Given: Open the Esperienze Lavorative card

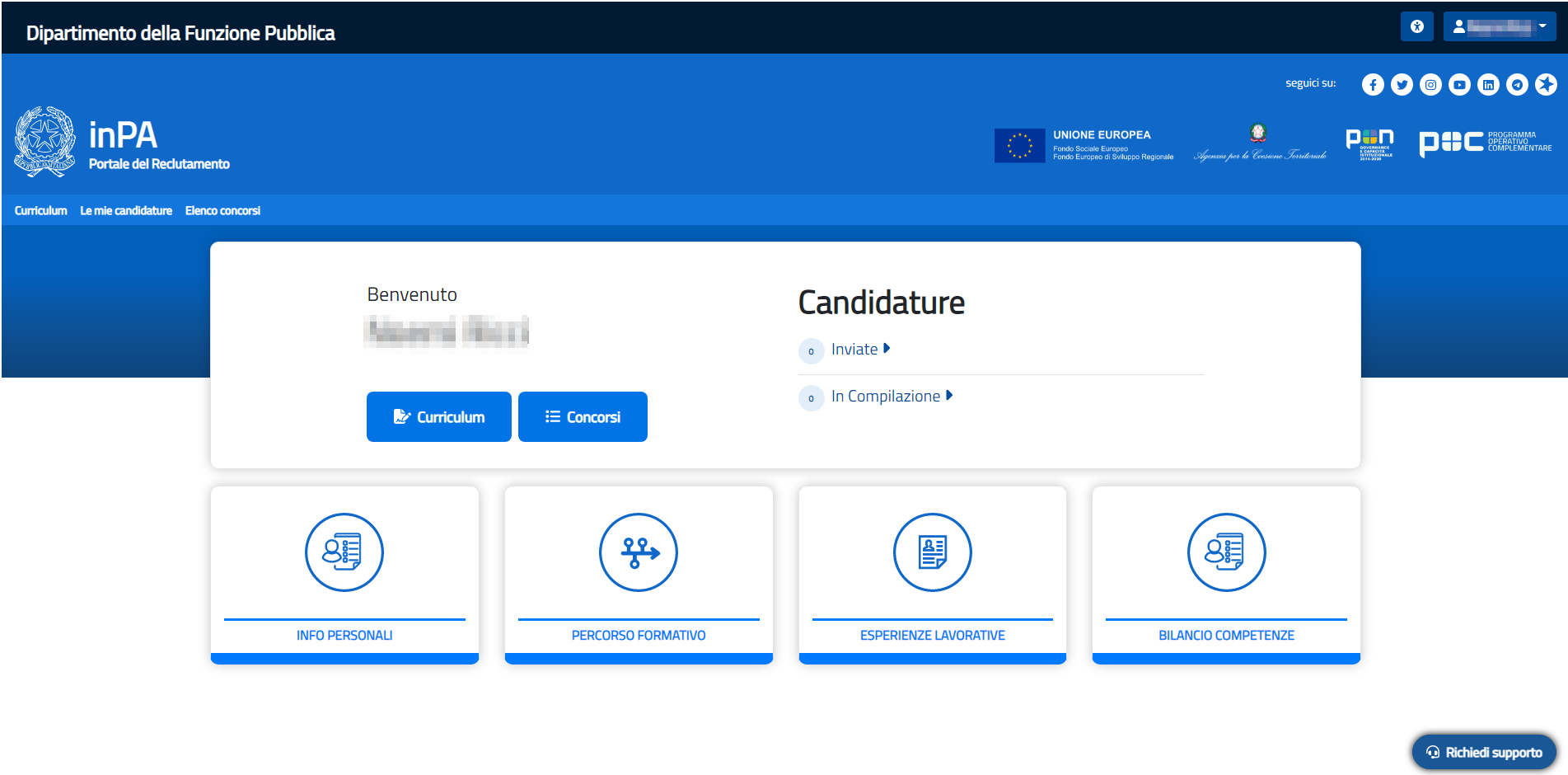Looking at the screenshot, I should 932,575.
